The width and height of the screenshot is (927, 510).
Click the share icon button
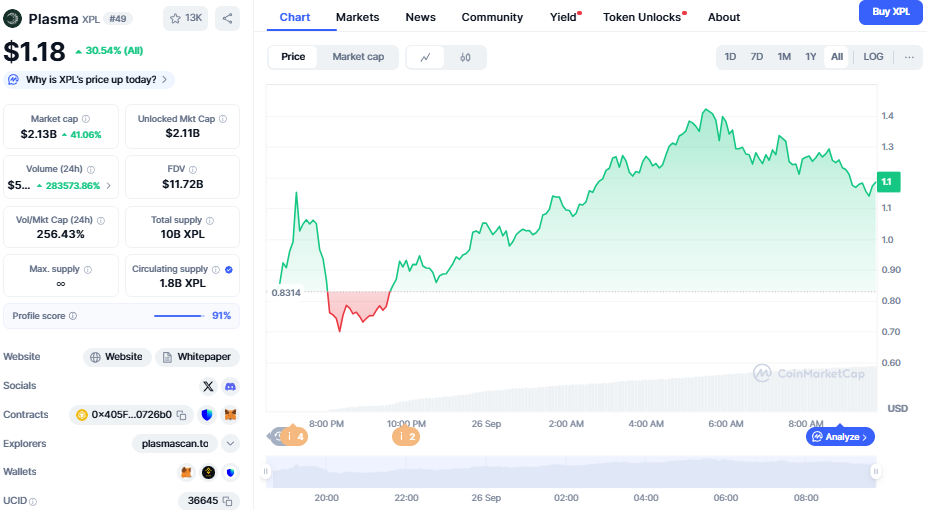pyautogui.click(x=228, y=18)
